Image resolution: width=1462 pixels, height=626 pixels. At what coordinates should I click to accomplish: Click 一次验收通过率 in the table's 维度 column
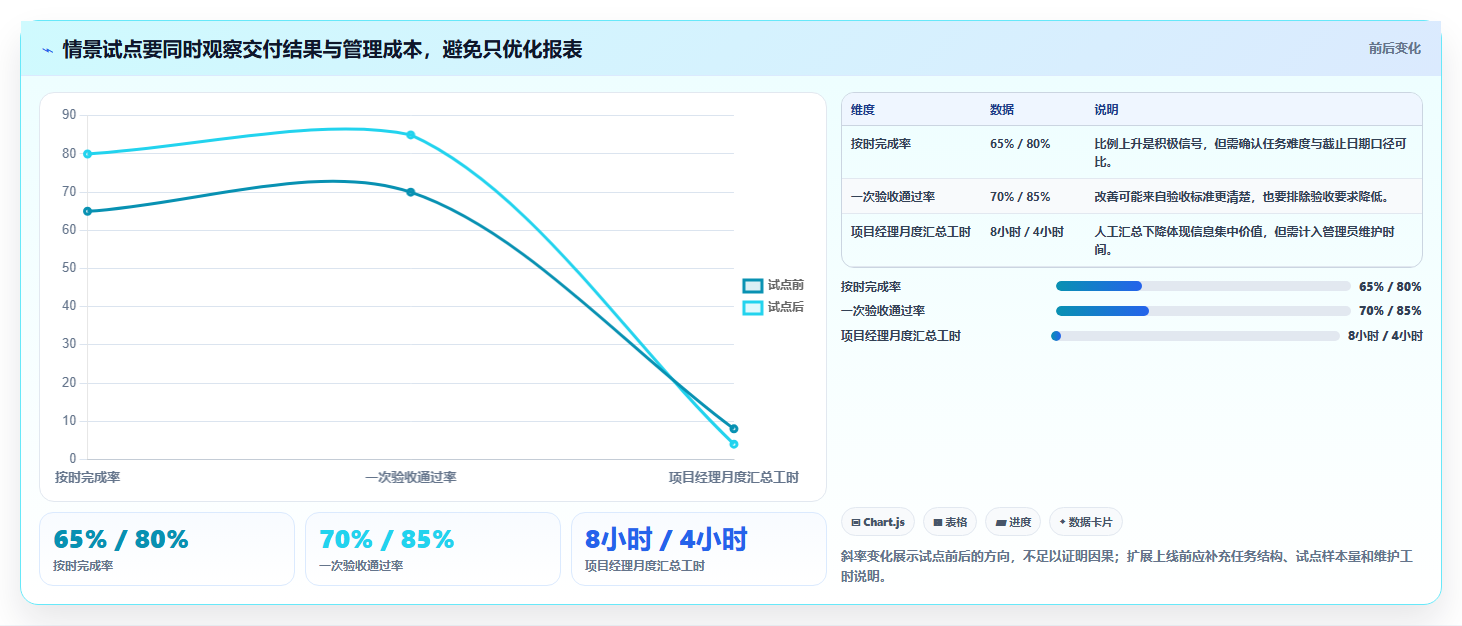pyautogui.click(x=893, y=197)
